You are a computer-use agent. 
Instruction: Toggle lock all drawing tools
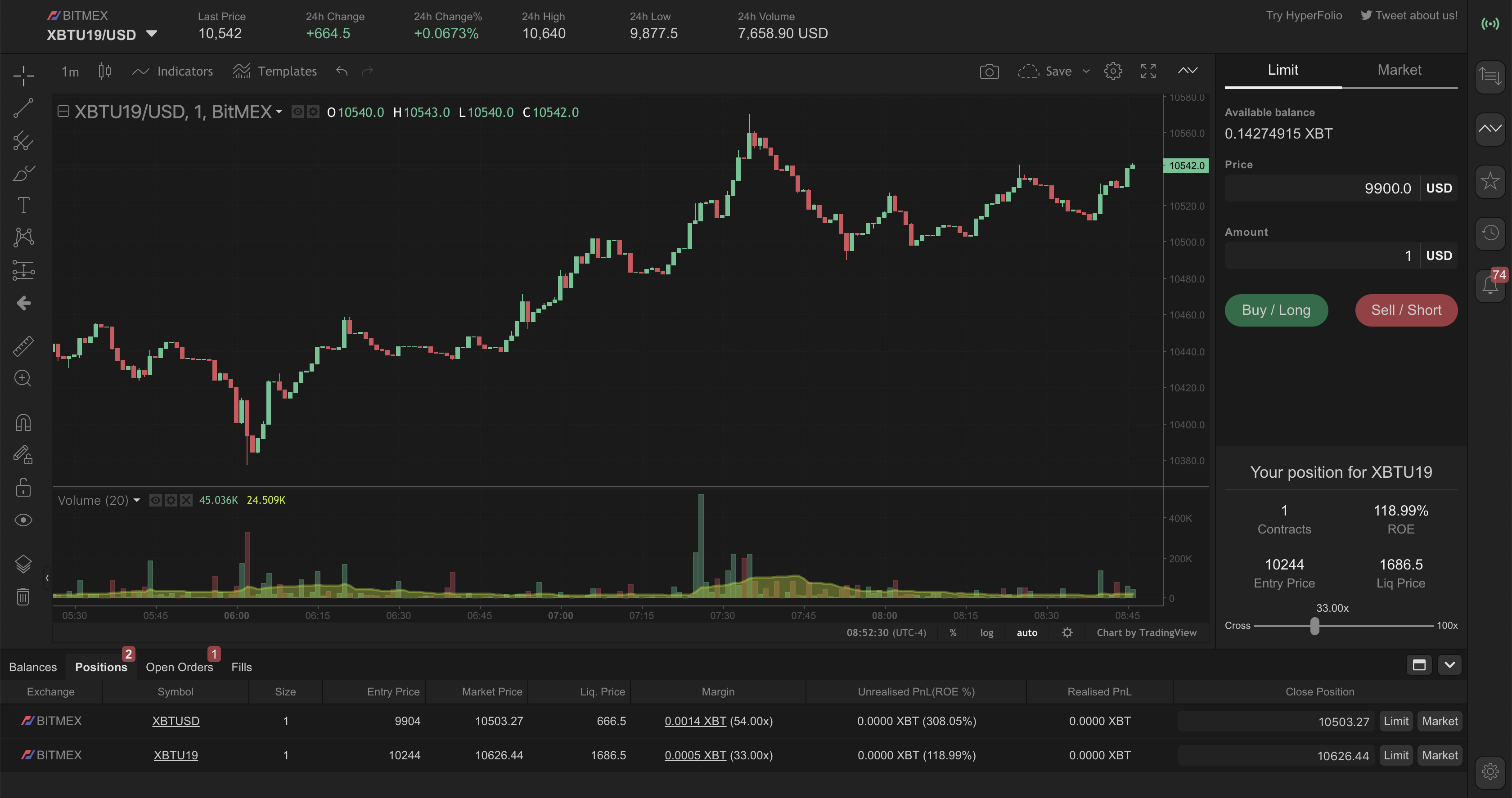23,487
